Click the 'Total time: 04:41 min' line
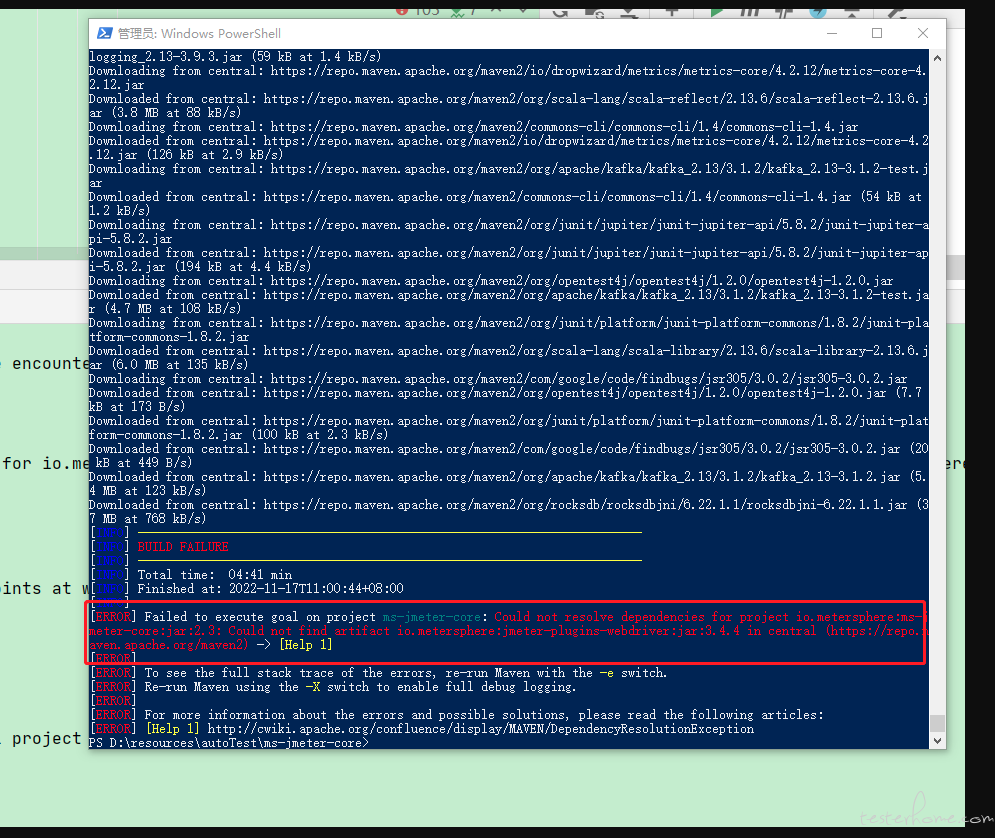This screenshot has height=838, width=995. click(x=214, y=575)
